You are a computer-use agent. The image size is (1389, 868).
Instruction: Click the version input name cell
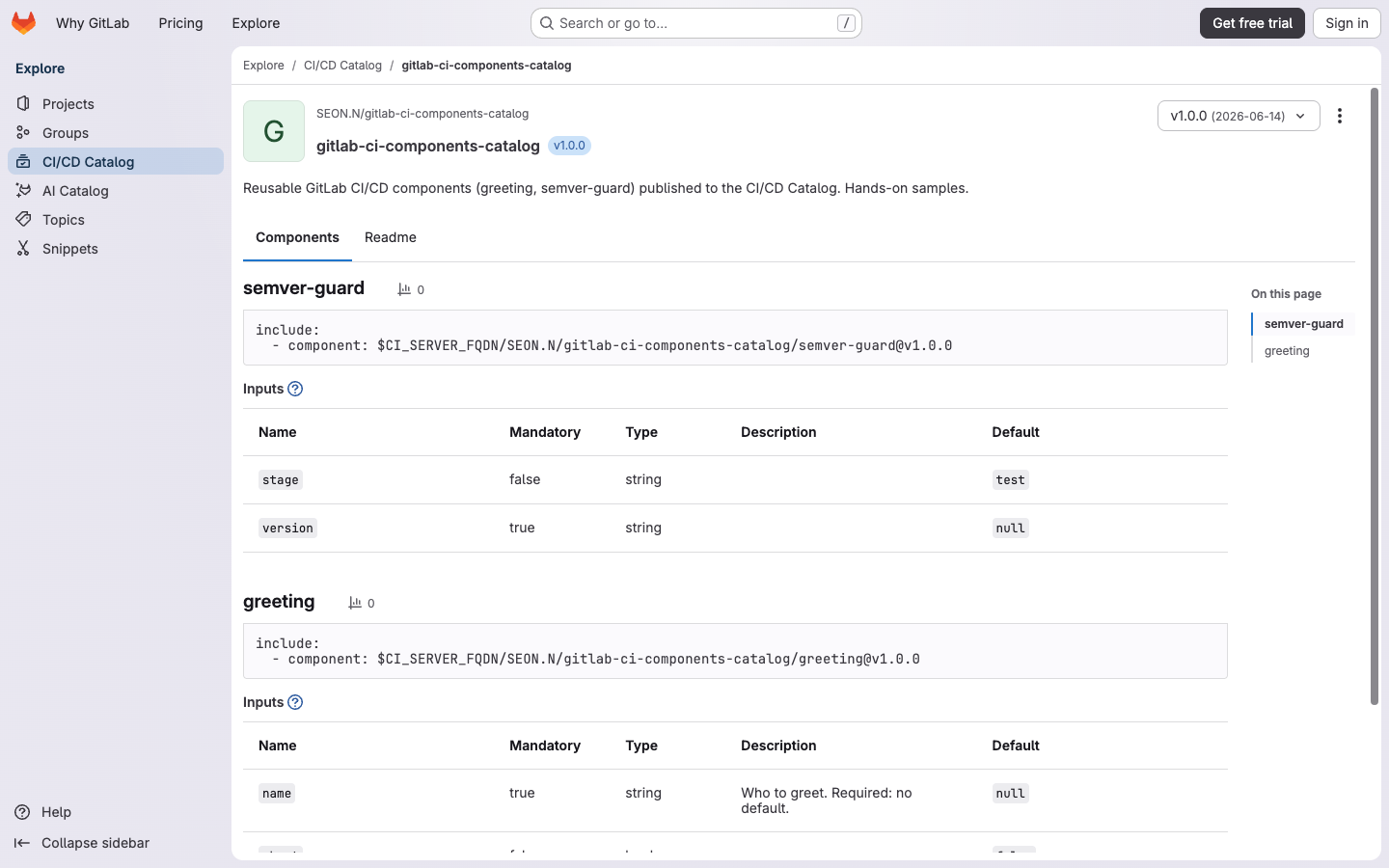(x=287, y=529)
